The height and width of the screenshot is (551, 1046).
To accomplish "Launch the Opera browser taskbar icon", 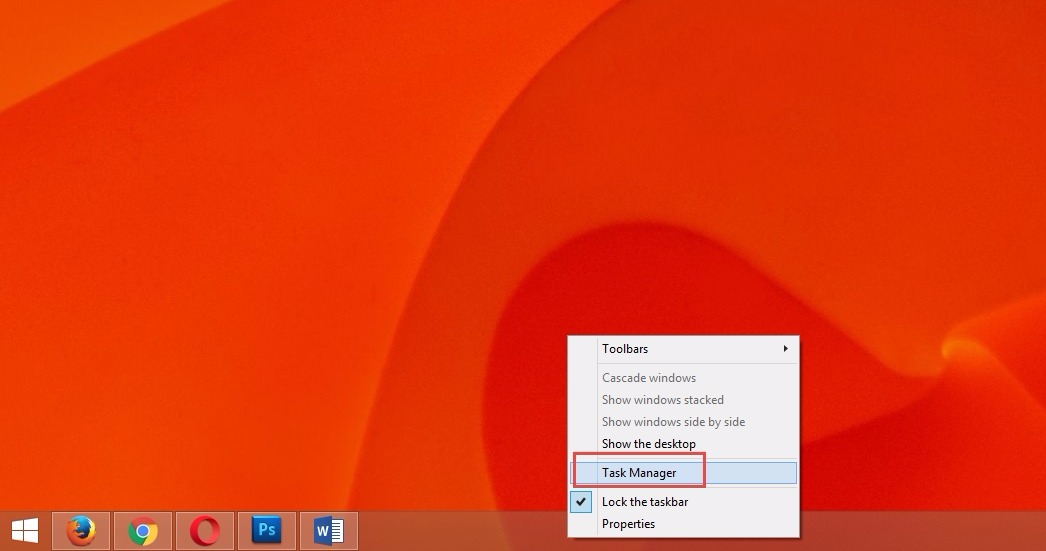I will (205, 530).
